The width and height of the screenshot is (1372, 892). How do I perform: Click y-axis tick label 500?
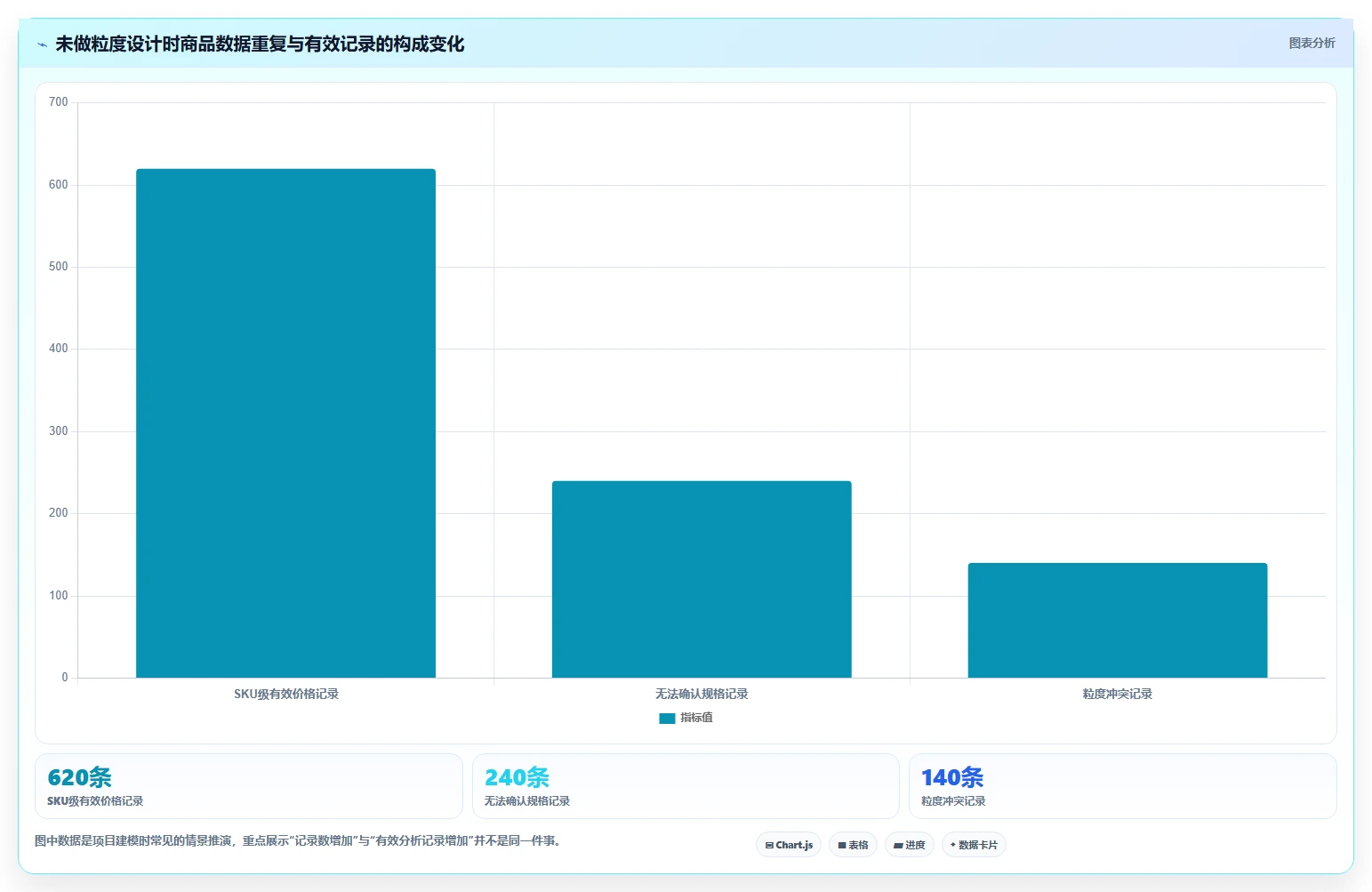coord(59,267)
